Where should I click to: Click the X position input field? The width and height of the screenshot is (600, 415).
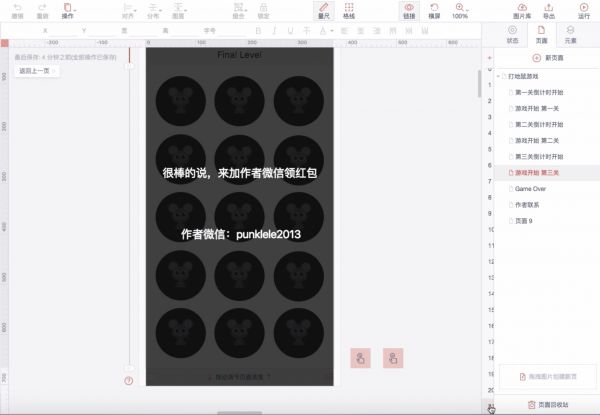[x=62, y=31]
